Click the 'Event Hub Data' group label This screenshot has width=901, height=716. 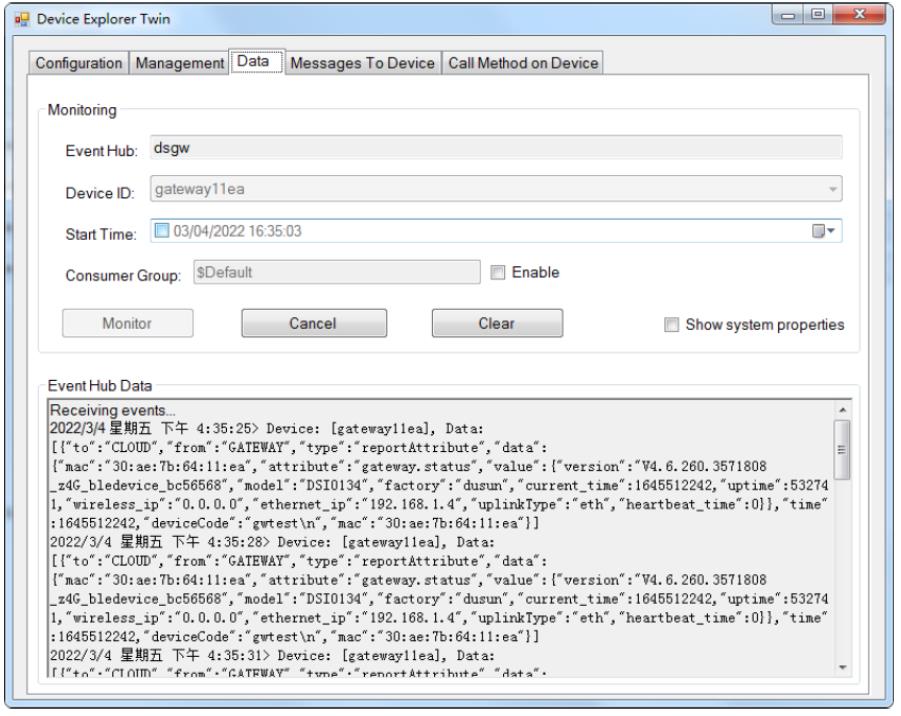point(100,386)
